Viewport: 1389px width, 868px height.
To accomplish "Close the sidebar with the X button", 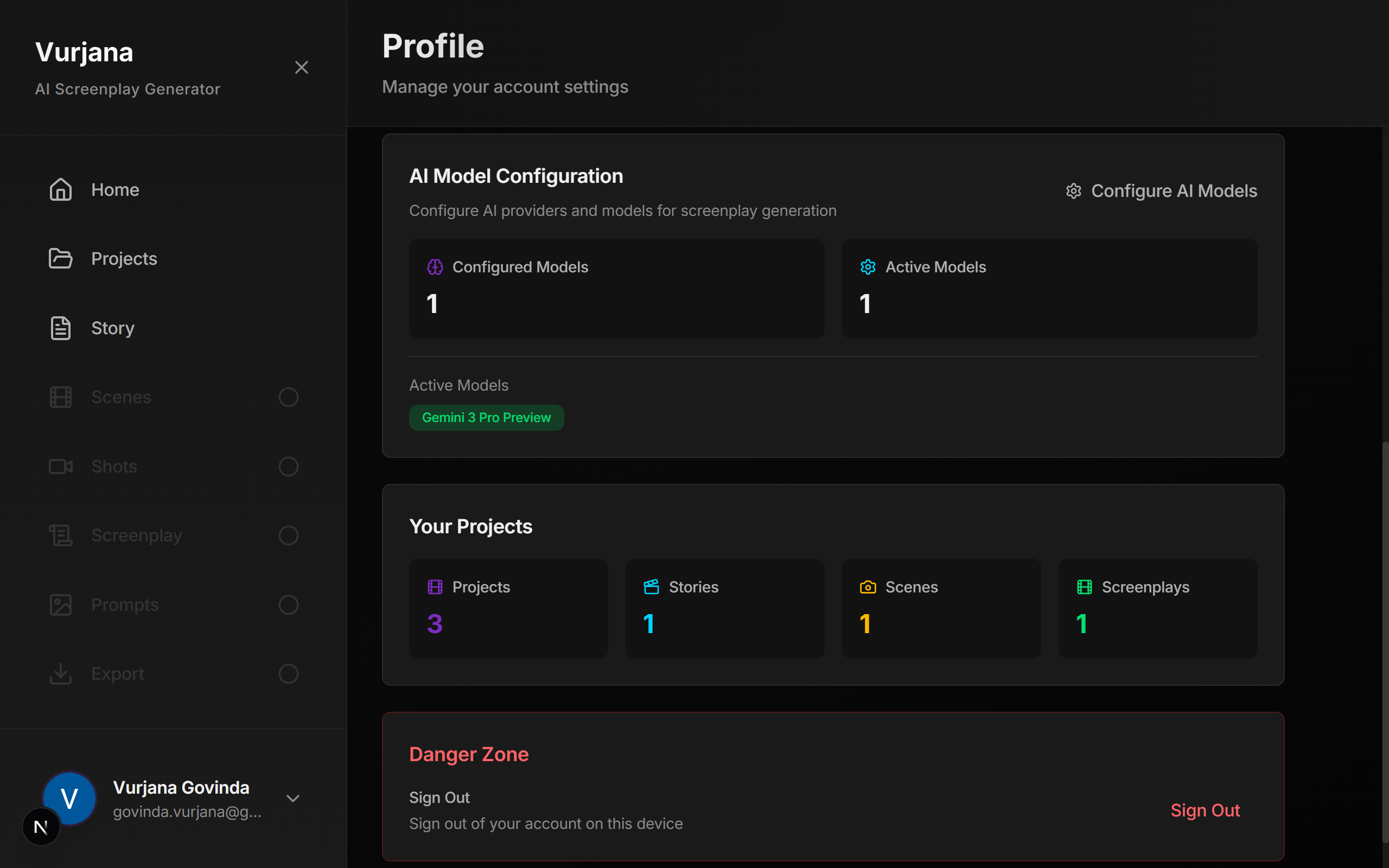I will click(x=301, y=67).
